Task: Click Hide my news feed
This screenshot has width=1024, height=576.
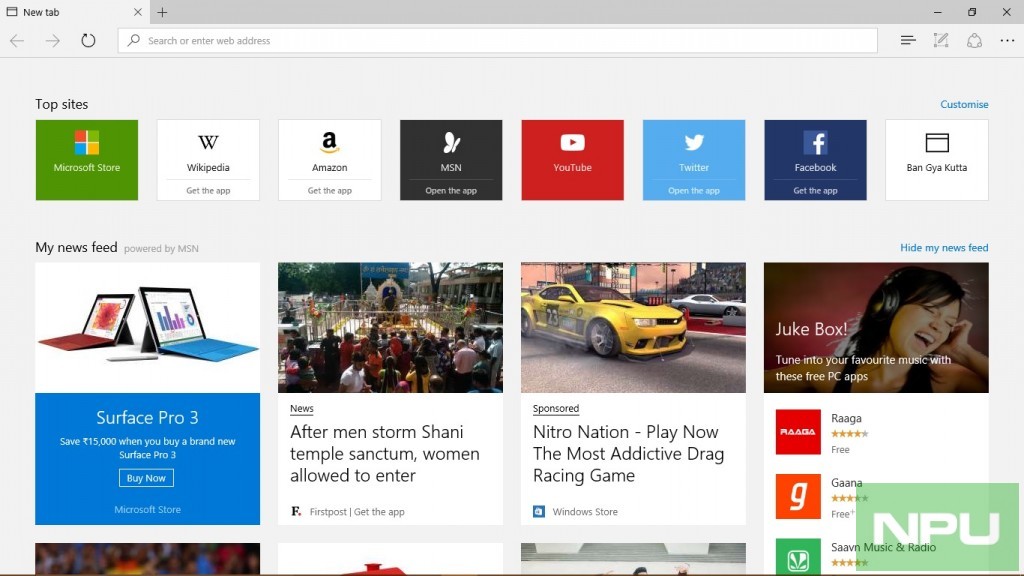Action: coord(944,248)
